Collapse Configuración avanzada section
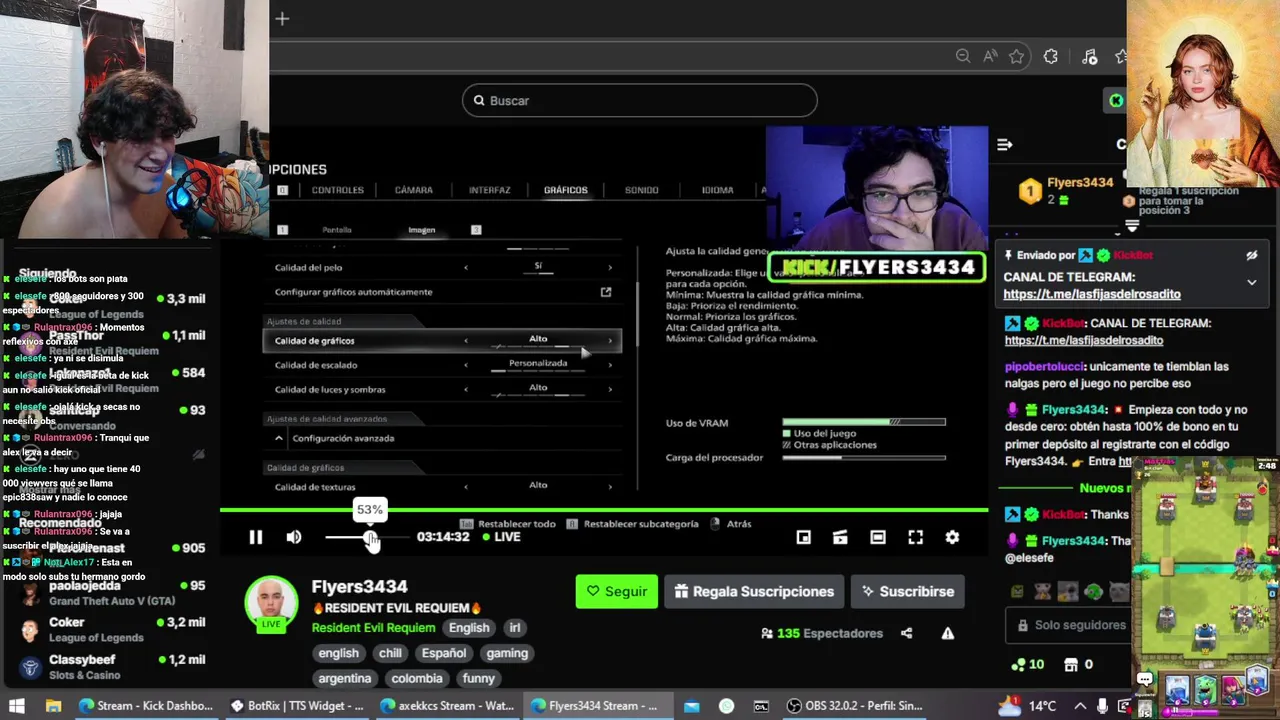The height and width of the screenshot is (720, 1280). click(279, 438)
